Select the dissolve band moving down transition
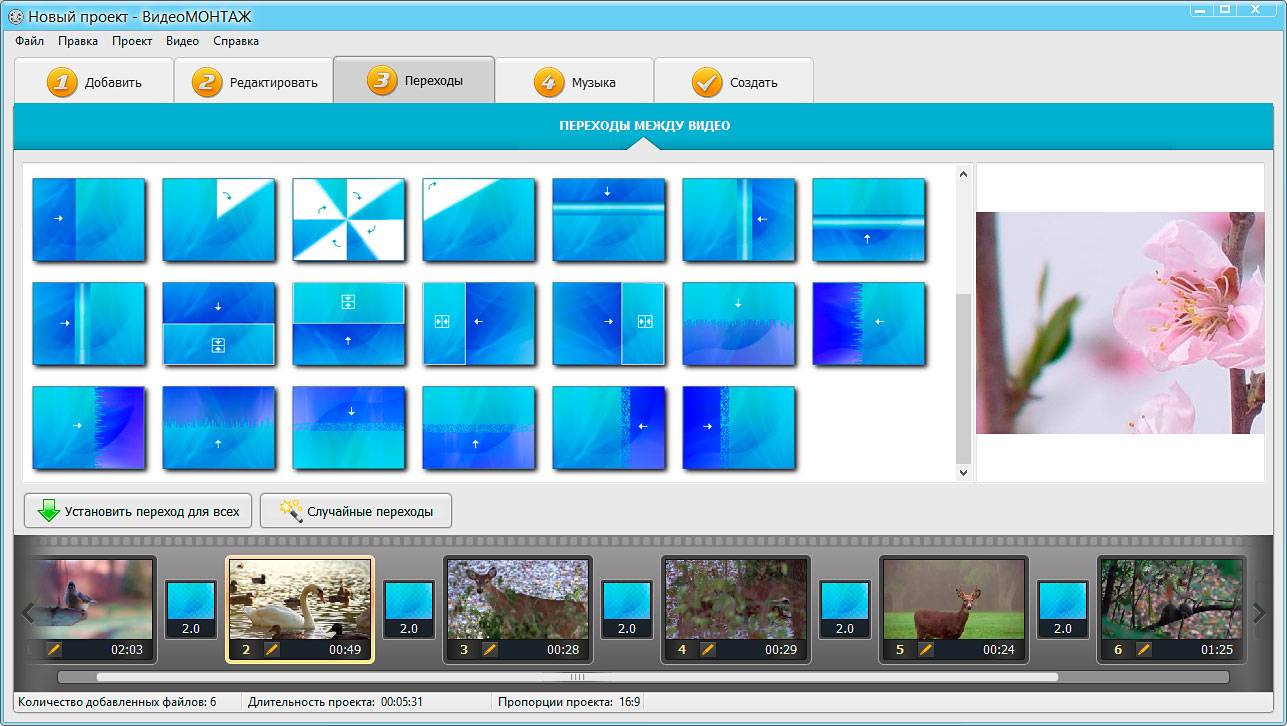The height and width of the screenshot is (726, 1287). tap(349, 428)
